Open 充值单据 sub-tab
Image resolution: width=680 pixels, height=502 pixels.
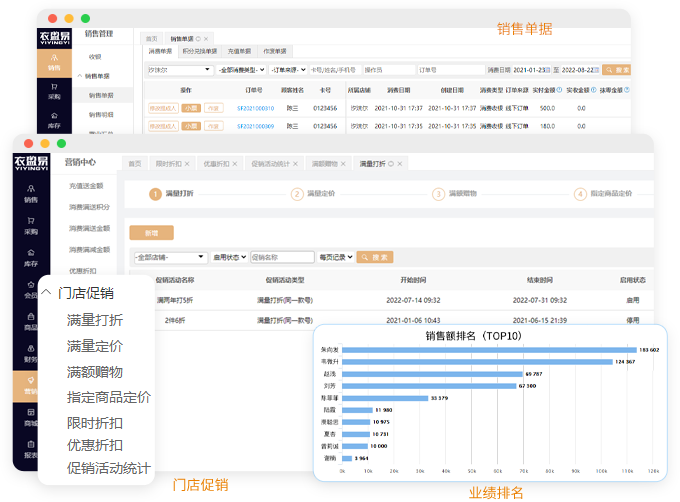tap(239, 51)
